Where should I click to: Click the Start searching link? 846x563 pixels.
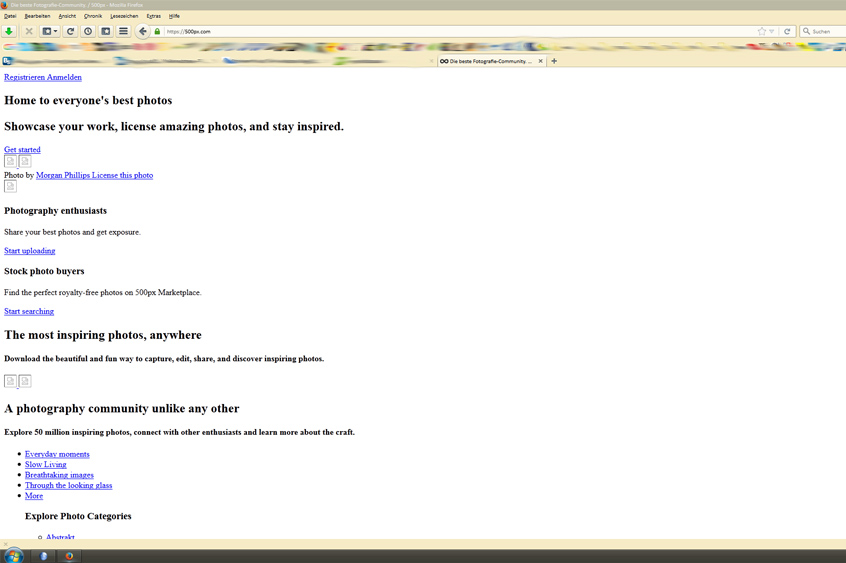(29, 311)
